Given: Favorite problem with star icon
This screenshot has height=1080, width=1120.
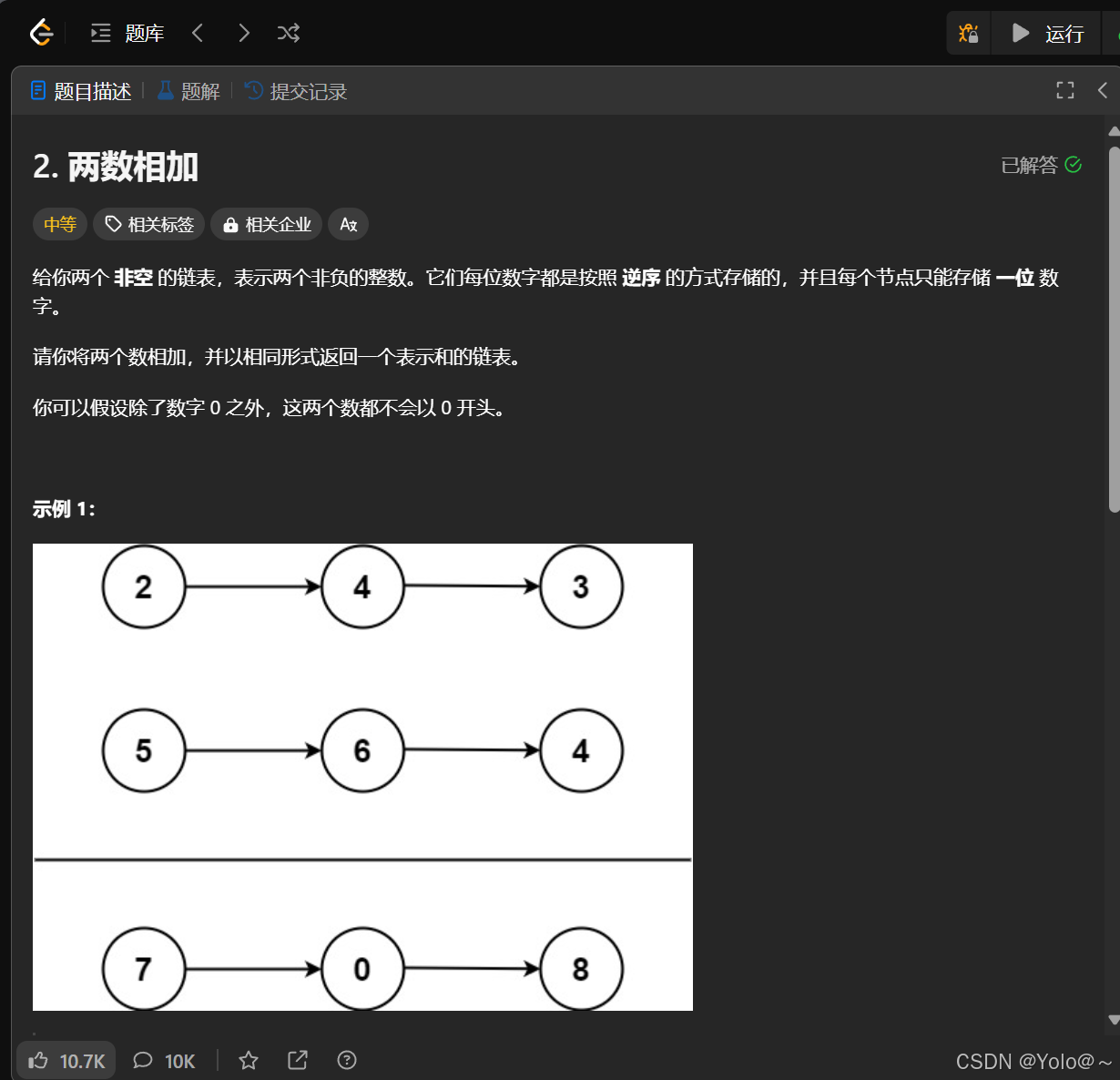Looking at the screenshot, I should pyautogui.click(x=249, y=1061).
